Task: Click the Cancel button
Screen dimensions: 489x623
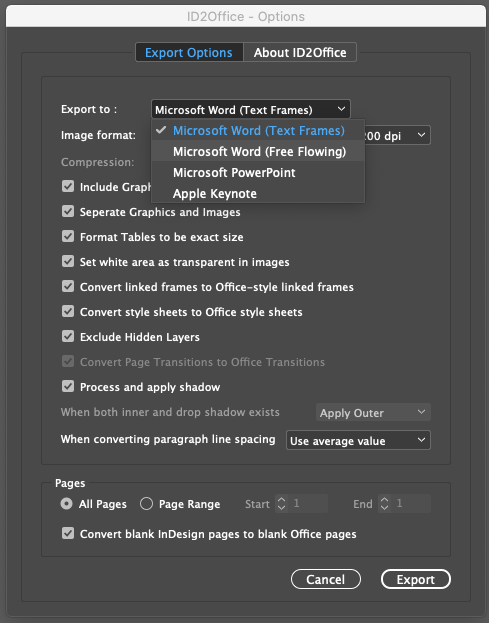Action: coord(326,579)
